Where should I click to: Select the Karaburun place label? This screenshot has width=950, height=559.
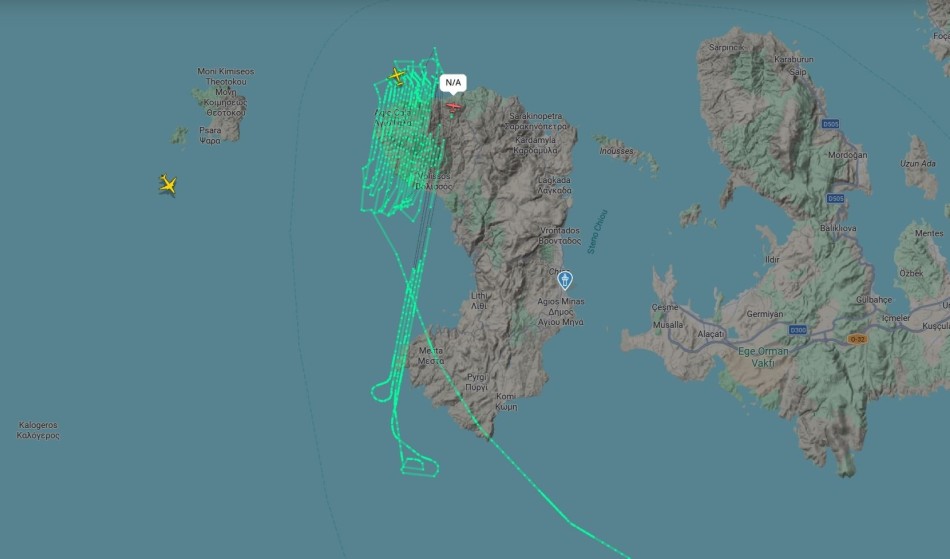794,59
